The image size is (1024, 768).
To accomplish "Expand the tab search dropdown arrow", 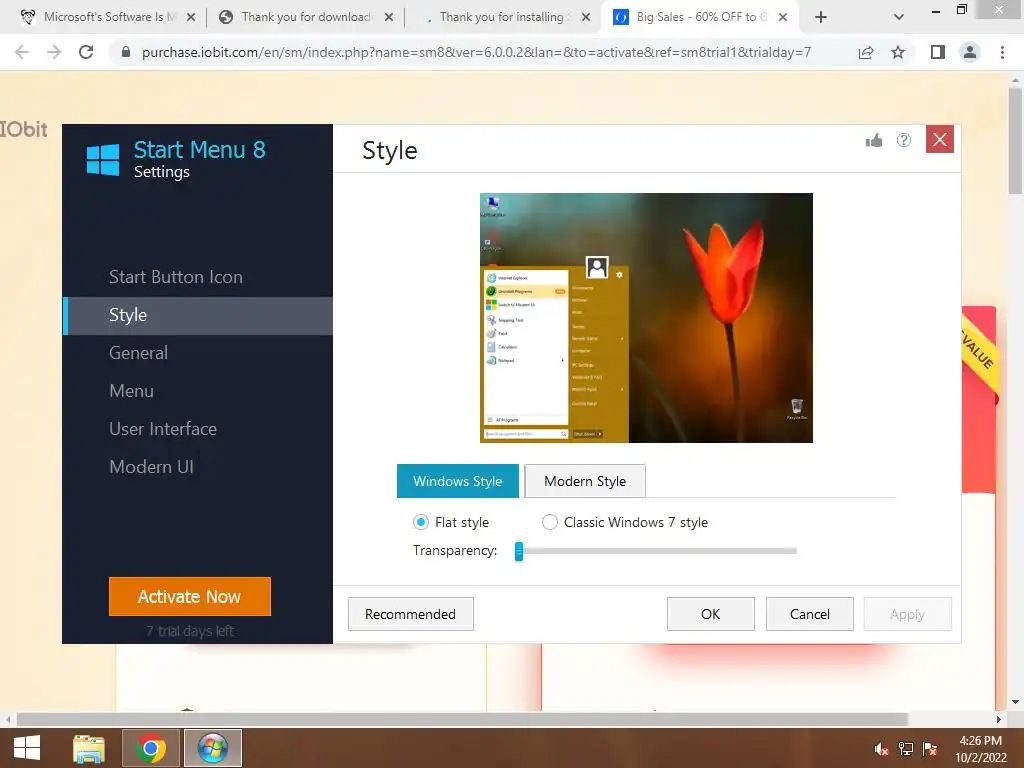I will [x=899, y=17].
